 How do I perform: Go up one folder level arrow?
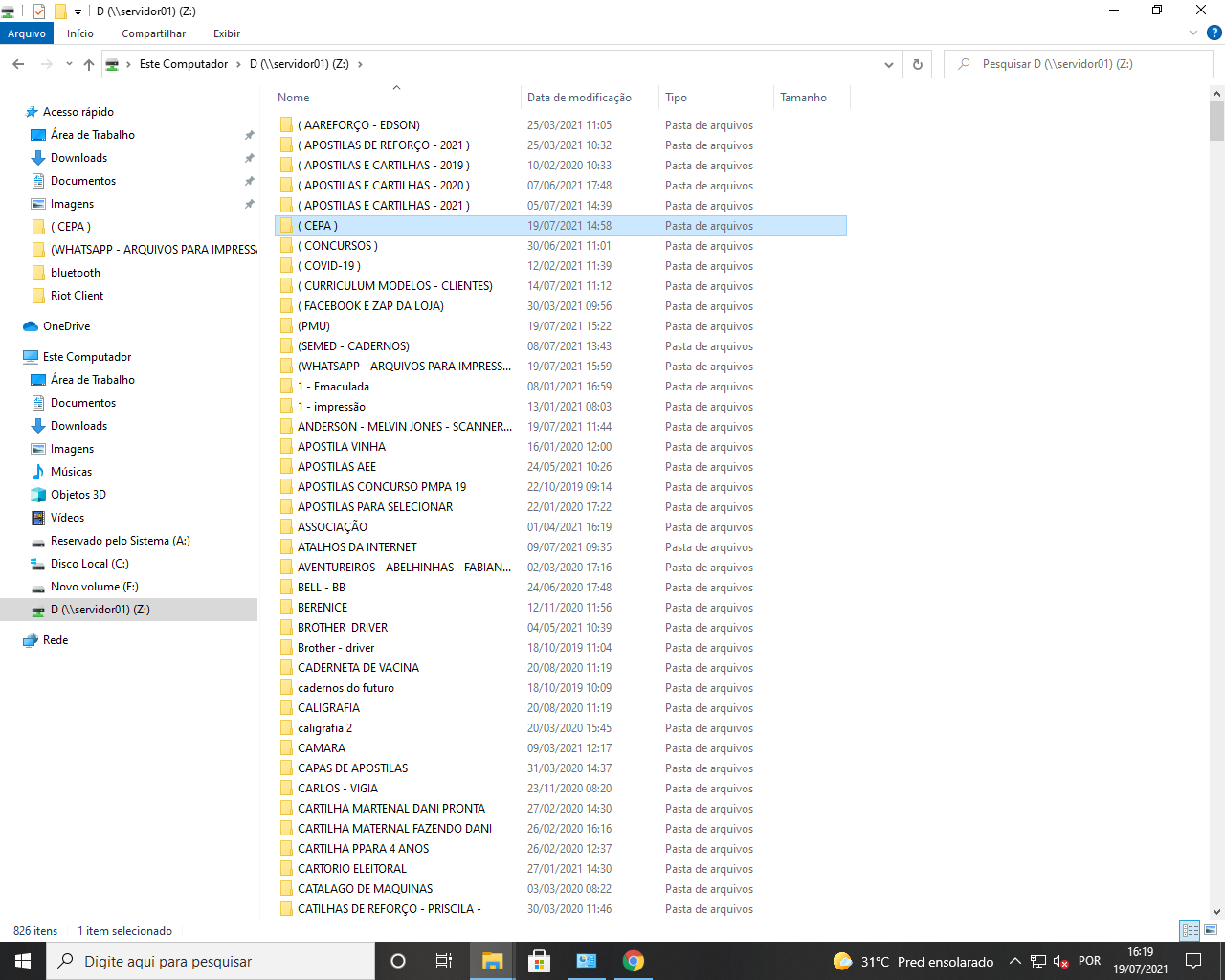tap(89, 64)
